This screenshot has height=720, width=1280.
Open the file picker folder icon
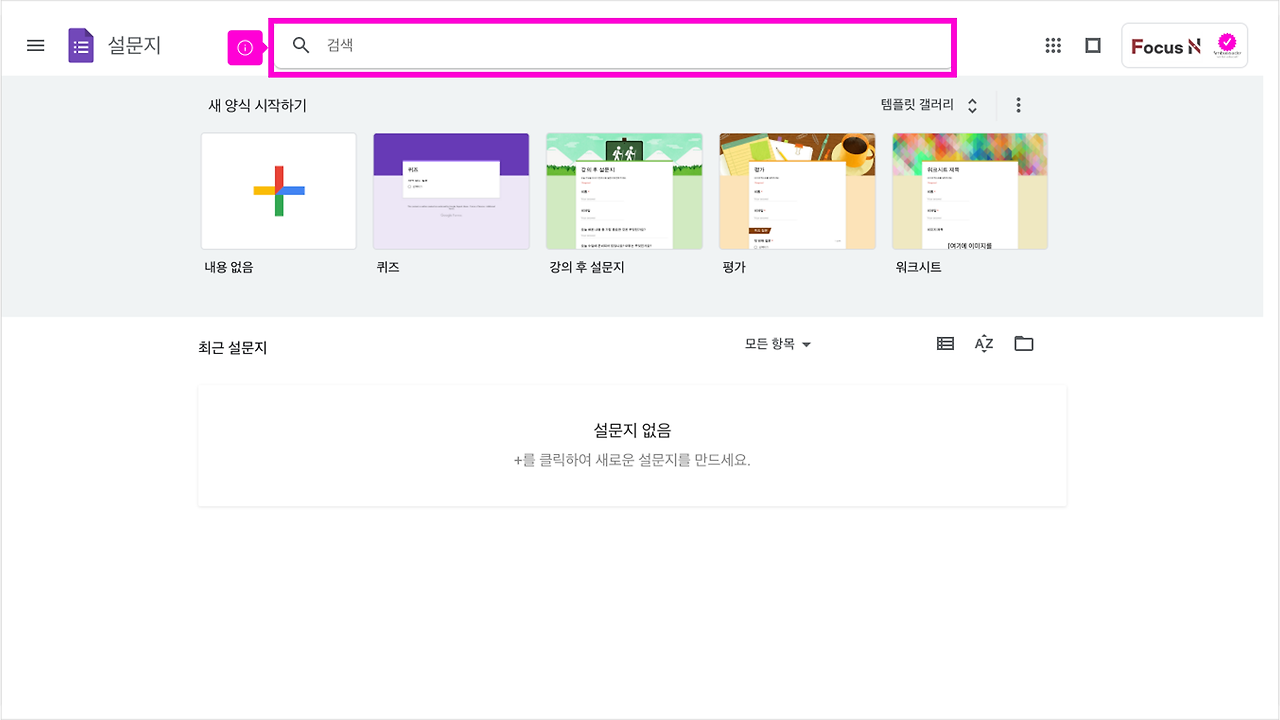coord(1023,343)
